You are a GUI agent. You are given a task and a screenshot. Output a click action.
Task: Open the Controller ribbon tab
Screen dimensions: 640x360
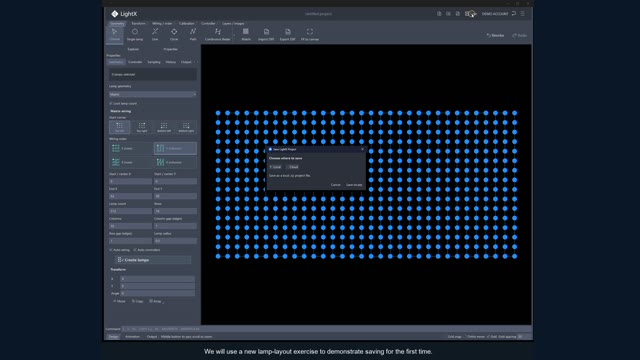point(208,23)
